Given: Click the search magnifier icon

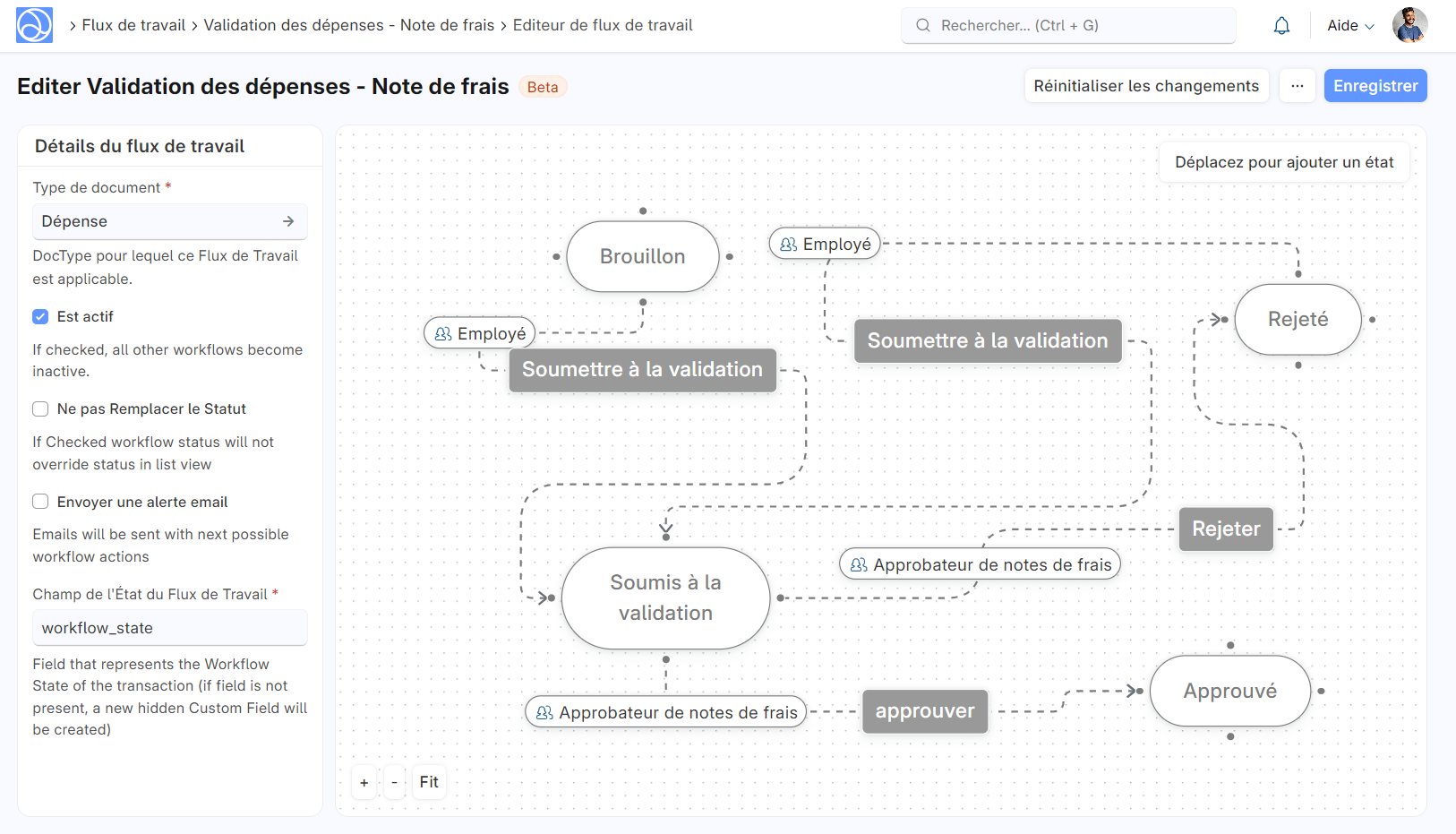Looking at the screenshot, I should [x=922, y=25].
